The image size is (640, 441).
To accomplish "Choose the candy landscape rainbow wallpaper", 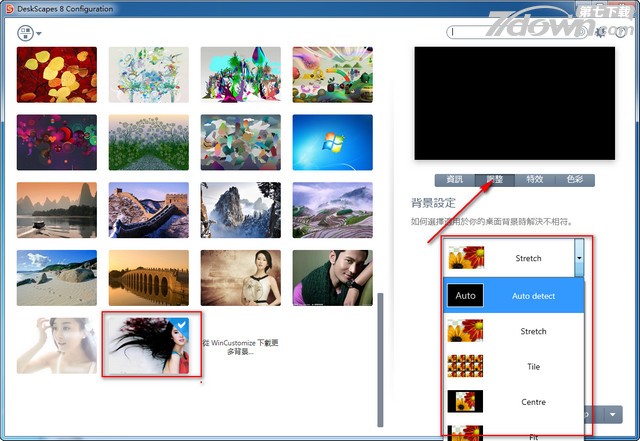I will pyautogui.click(x=333, y=74).
